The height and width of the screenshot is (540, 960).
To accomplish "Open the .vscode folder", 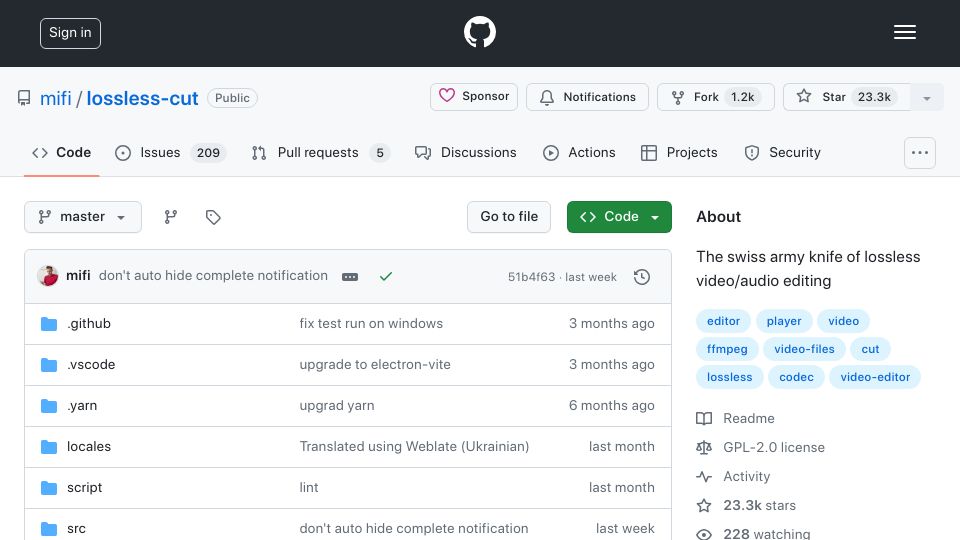I will point(91,364).
